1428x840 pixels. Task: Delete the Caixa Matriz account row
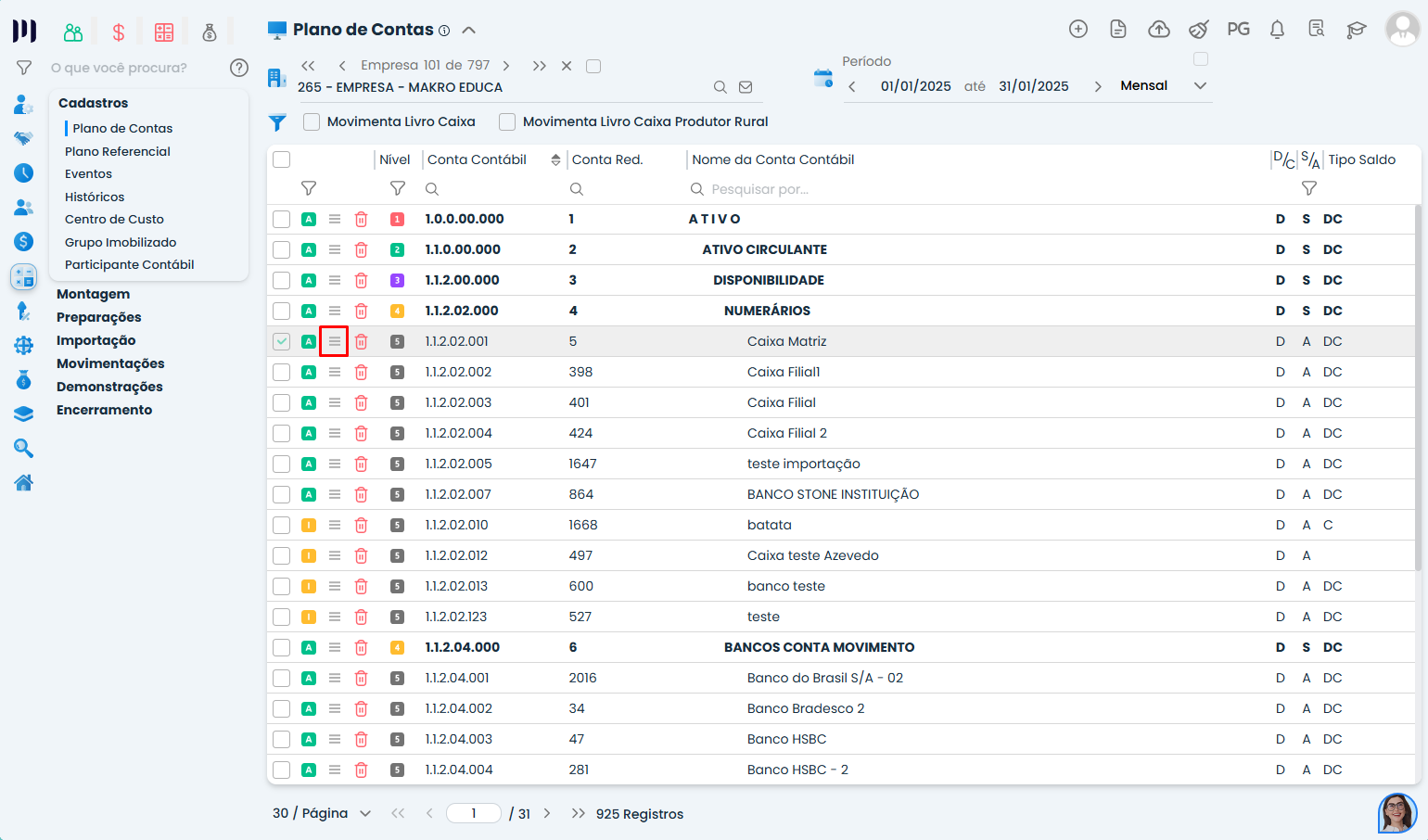coord(362,342)
